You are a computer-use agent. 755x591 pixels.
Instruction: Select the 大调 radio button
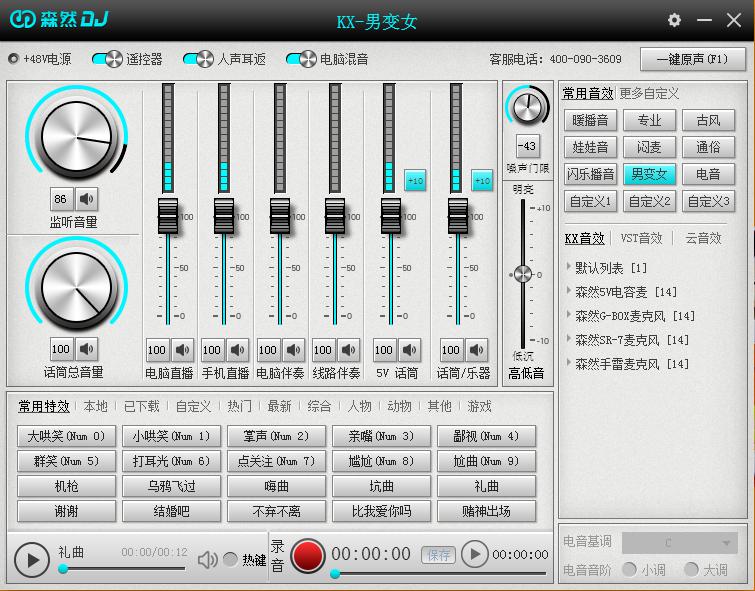tap(691, 569)
